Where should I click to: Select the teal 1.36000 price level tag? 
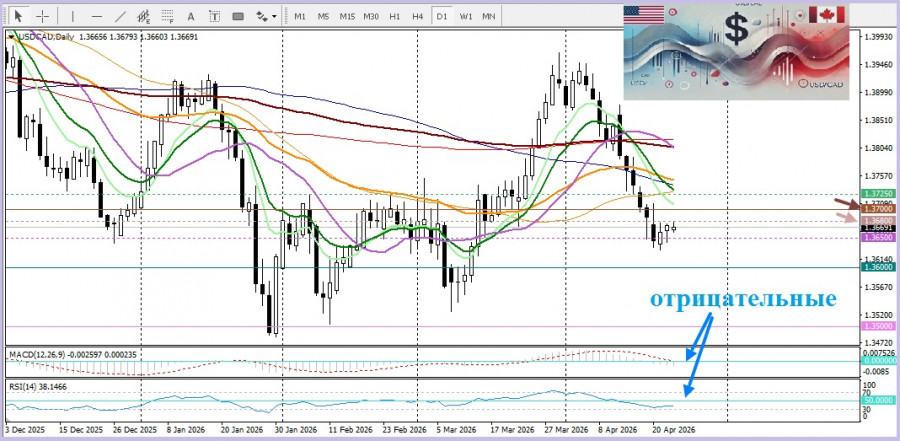point(878,267)
